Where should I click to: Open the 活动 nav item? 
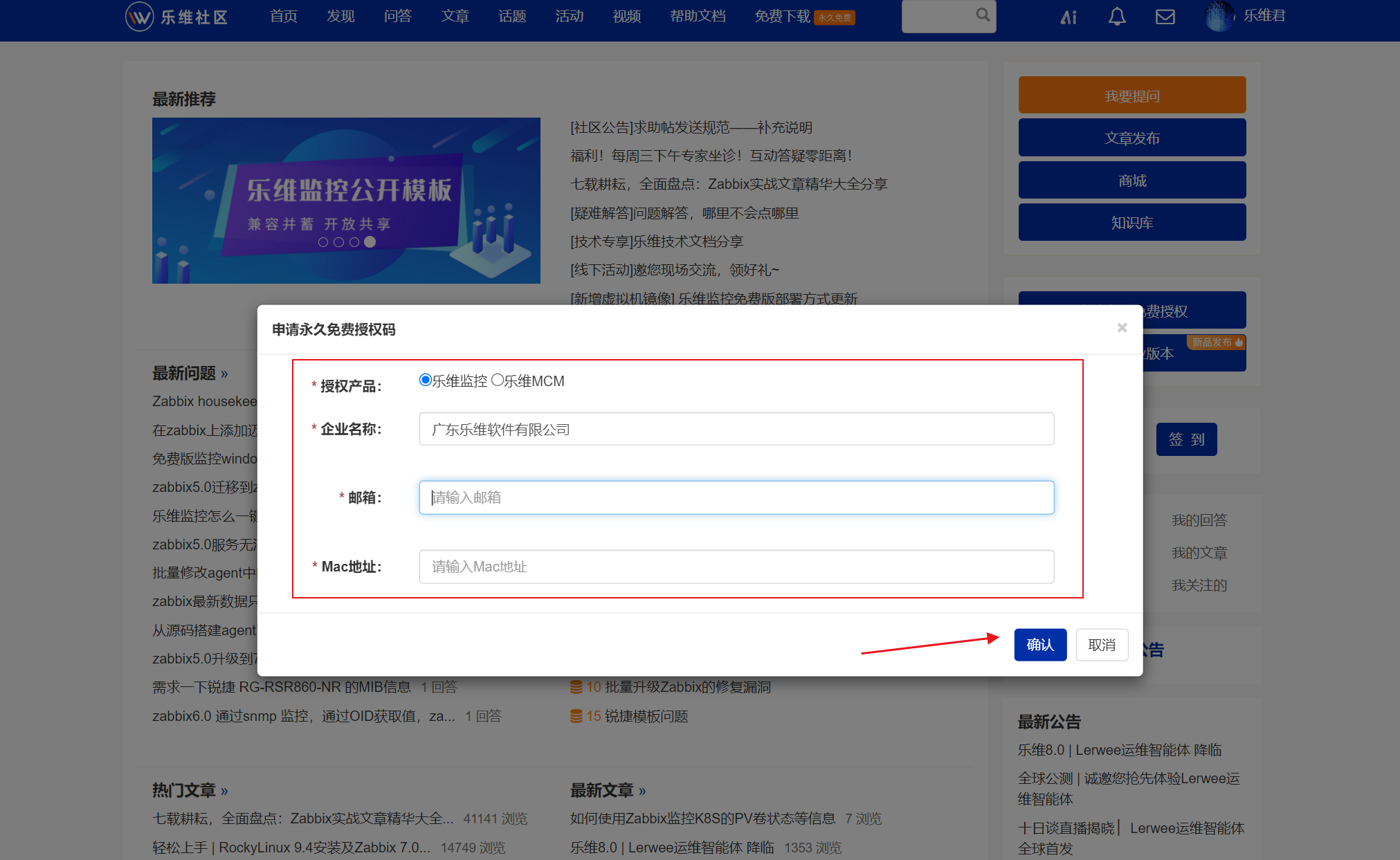coord(570,17)
